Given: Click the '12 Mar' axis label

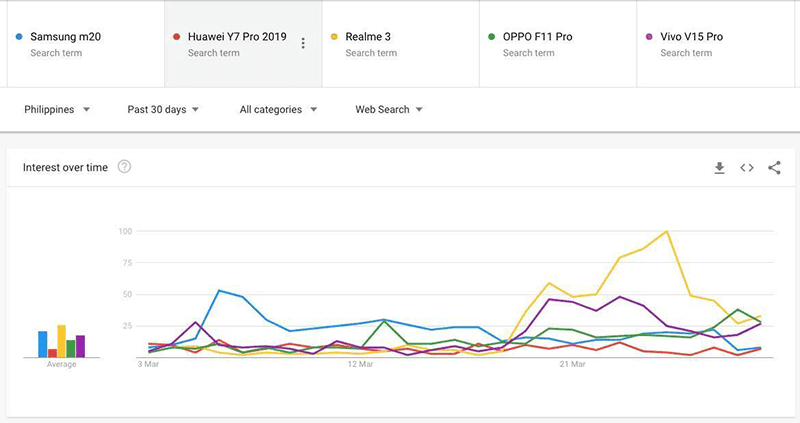Looking at the screenshot, I should click(360, 364).
